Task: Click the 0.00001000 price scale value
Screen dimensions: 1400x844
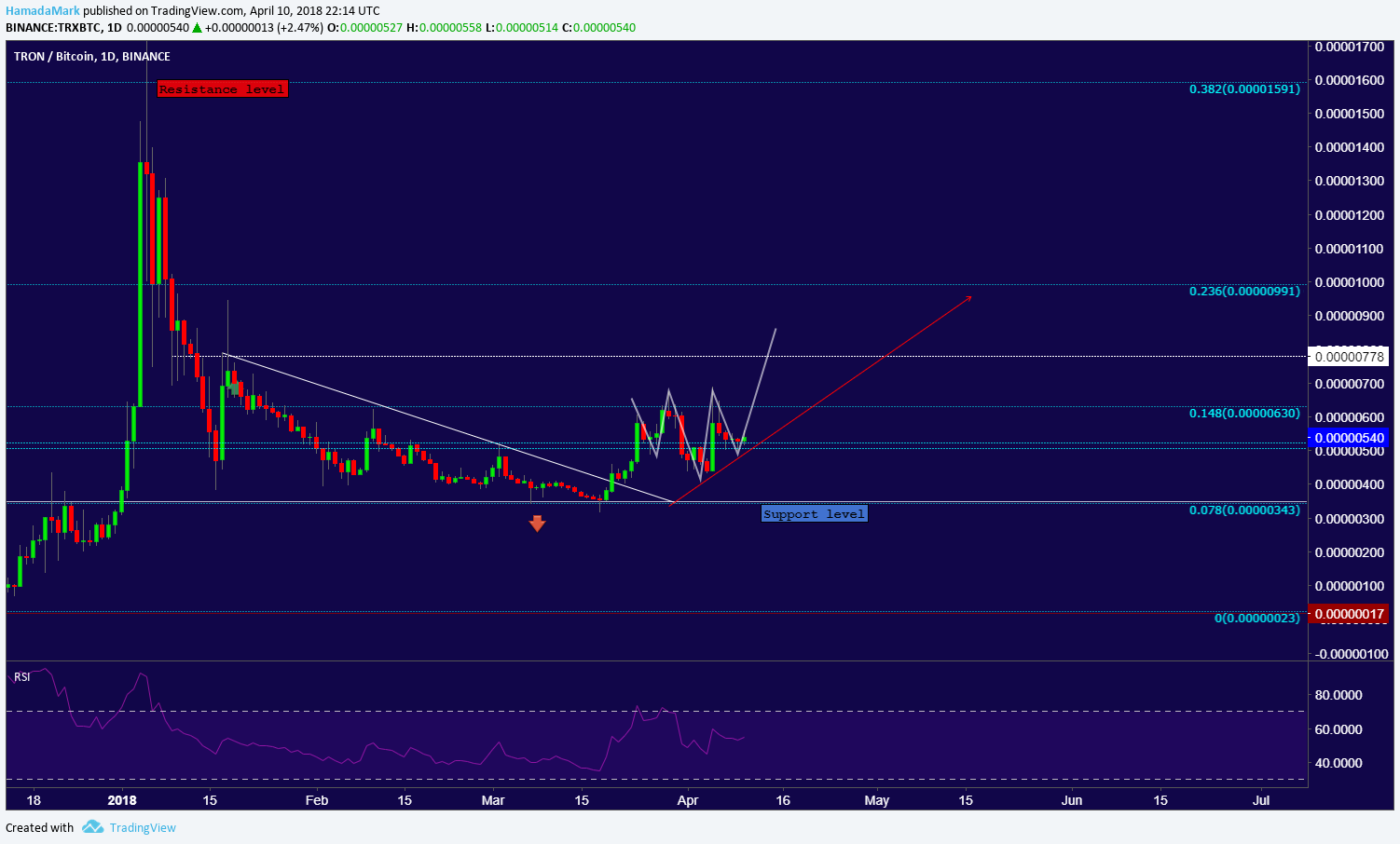Action: 1350,282
